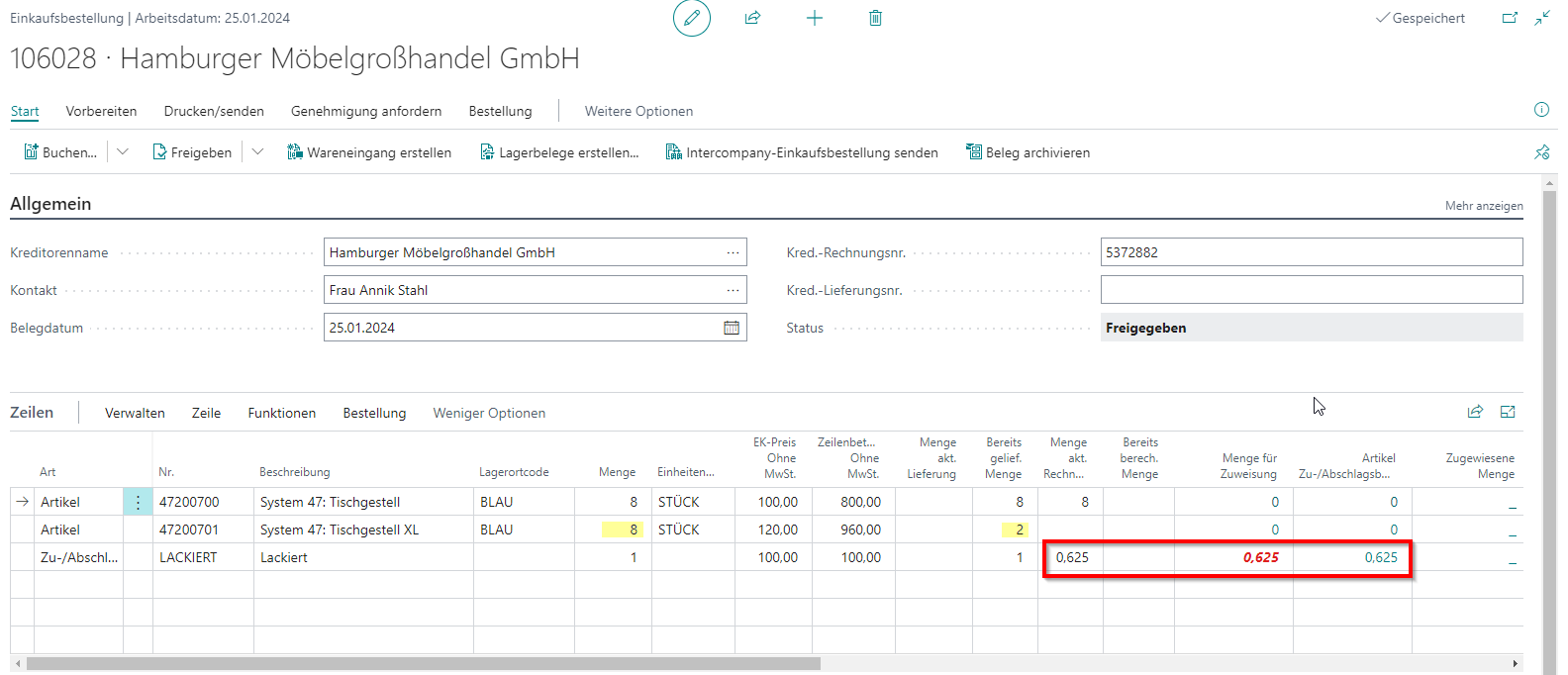Expand dropdown arrow next to Buchen
1568x675 pixels.
(123, 151)
